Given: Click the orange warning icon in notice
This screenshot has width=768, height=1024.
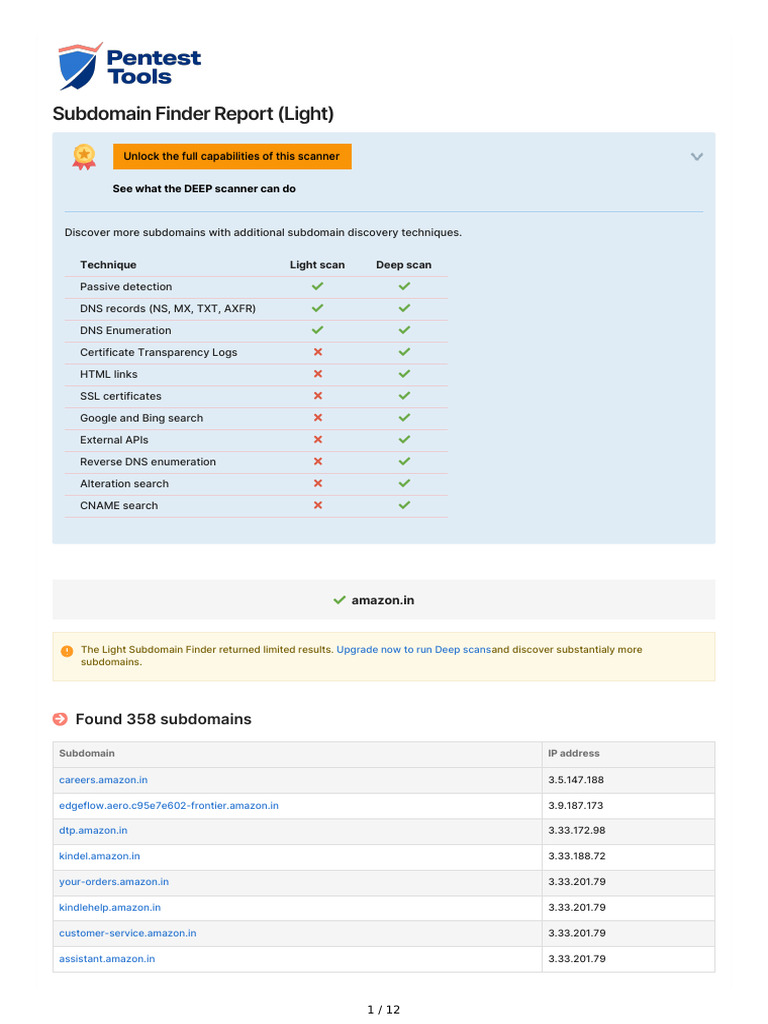Looking at the screenshot, I should click(67, 651).
